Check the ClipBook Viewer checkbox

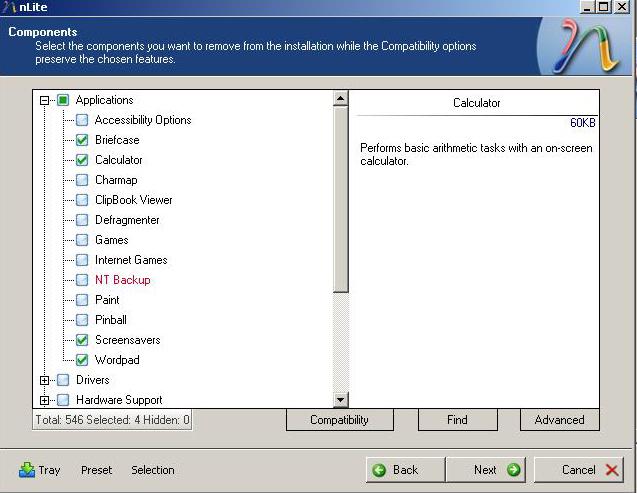(x=82, y=200)
